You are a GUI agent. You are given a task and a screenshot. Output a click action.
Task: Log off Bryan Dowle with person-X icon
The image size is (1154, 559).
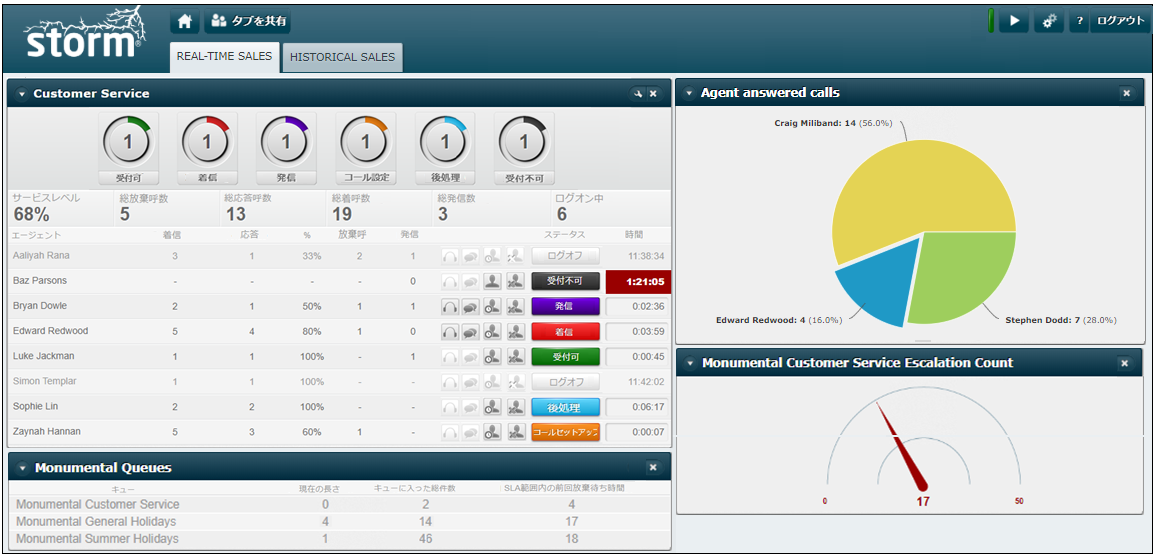(x=516, y=306)
